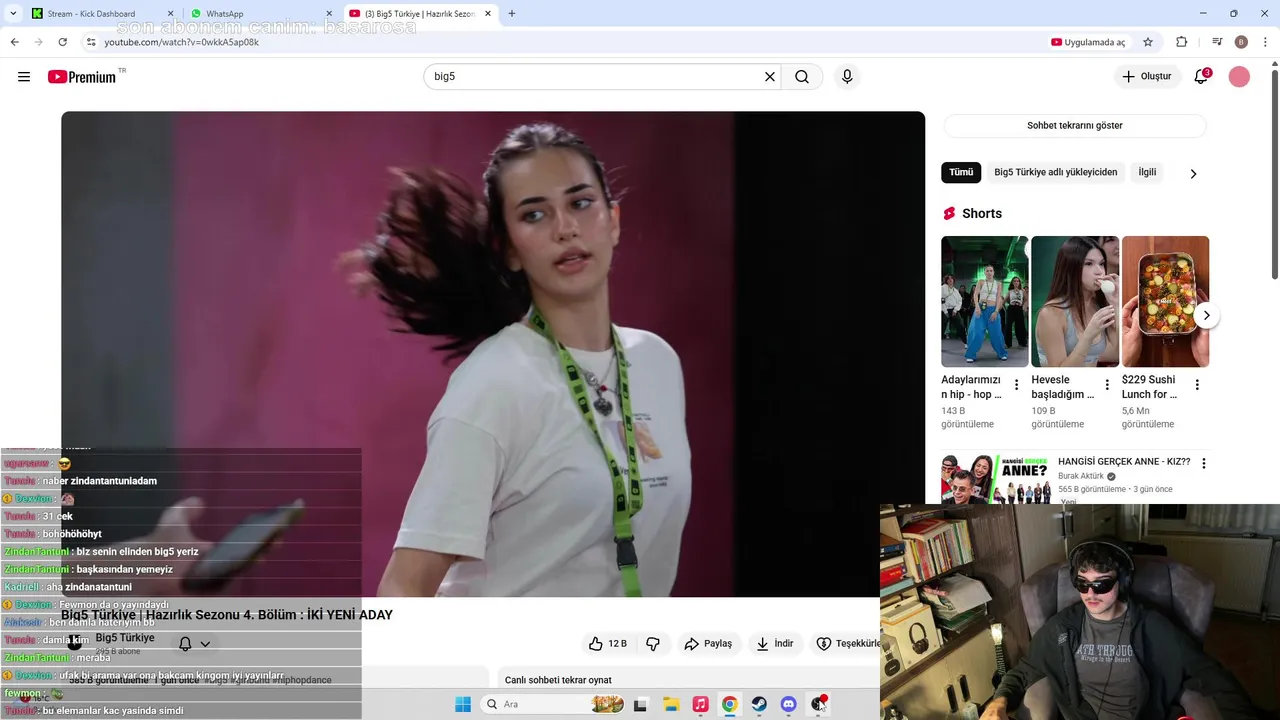This screenshot has width=1280, height=720.
Task: Click the Oluştur create button
Action: tap(1146, 77)
